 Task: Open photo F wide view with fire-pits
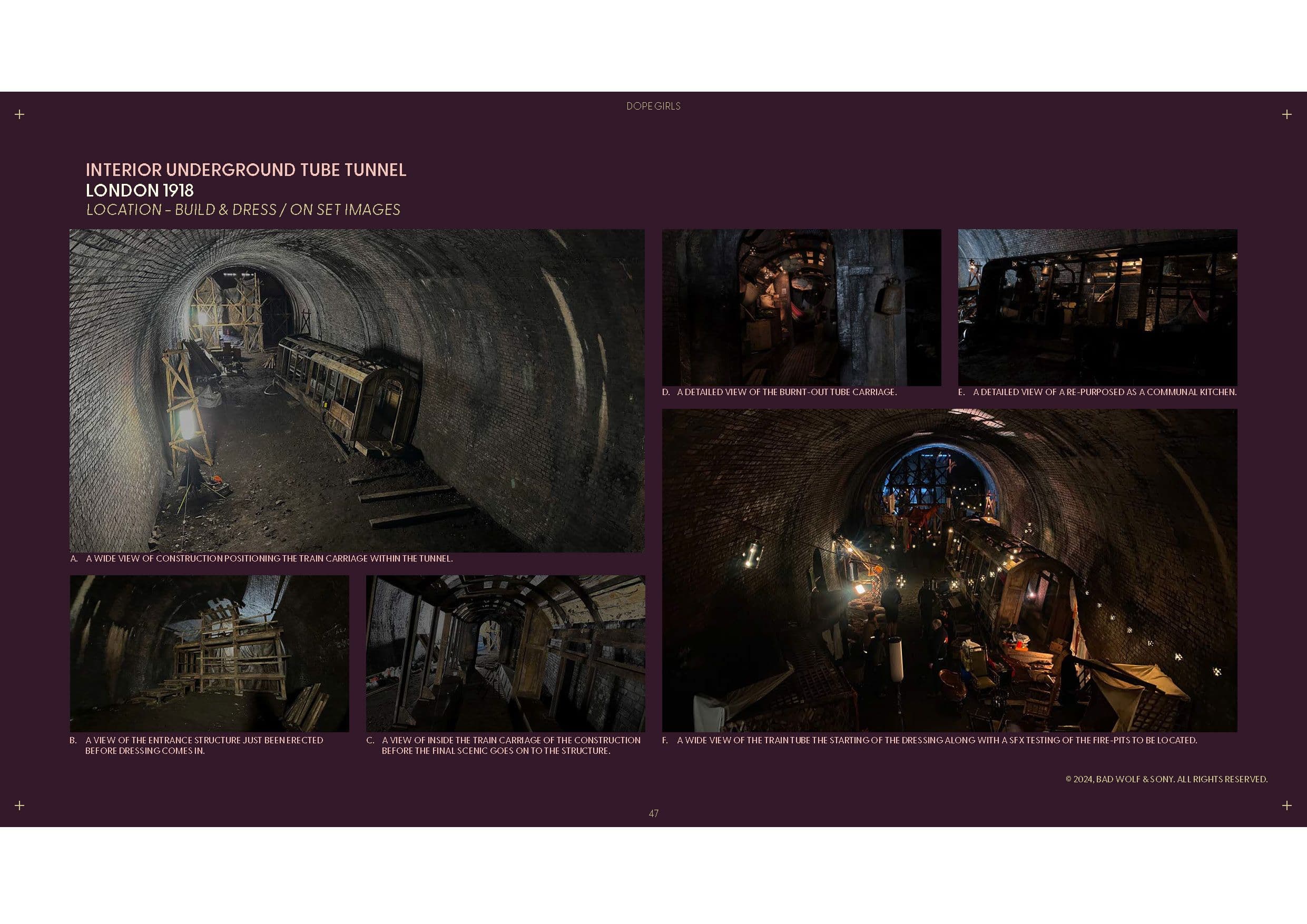[x=949, y=570]
